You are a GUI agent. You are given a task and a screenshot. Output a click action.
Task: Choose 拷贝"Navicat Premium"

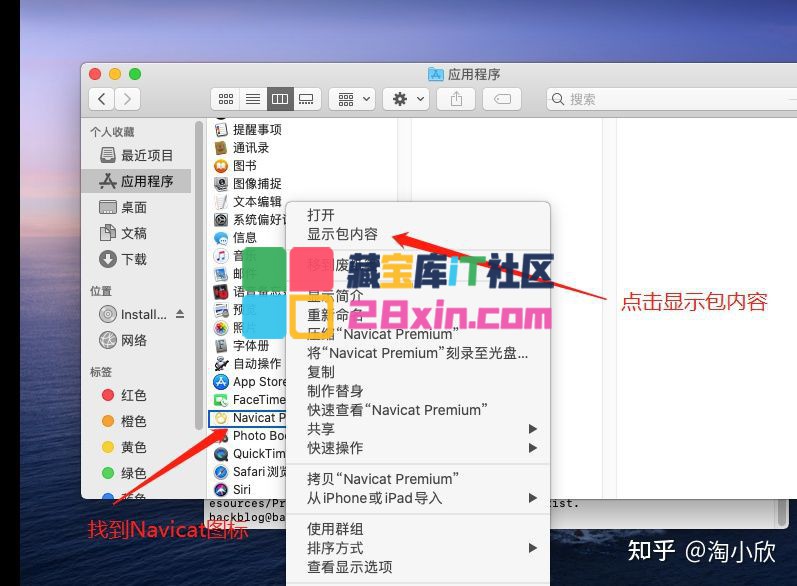tap(418, 479)
